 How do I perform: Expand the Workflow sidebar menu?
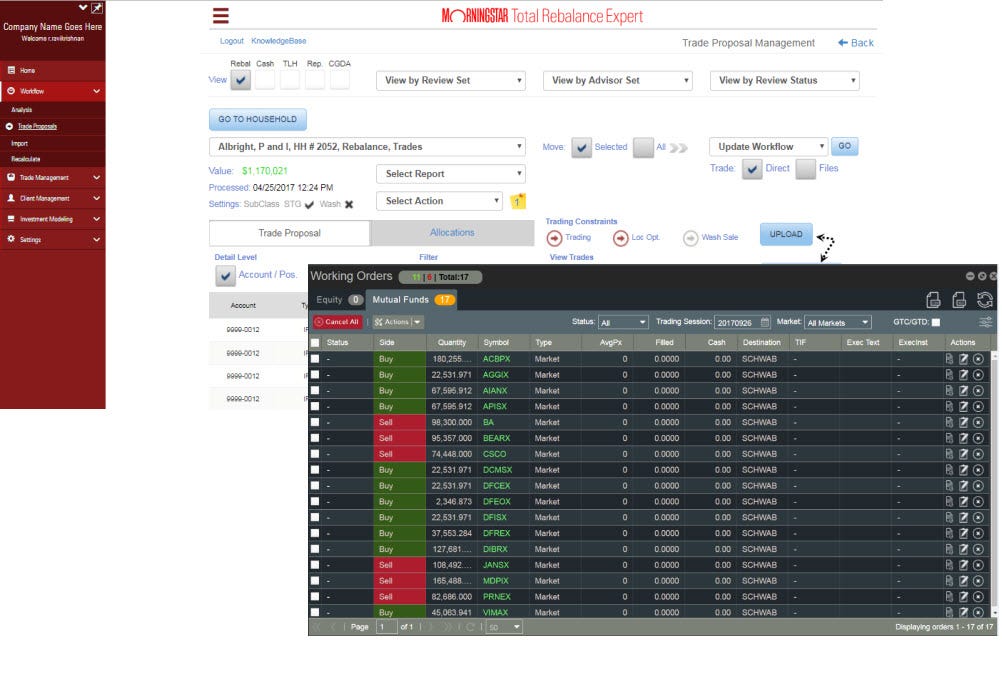coord(52,91)
